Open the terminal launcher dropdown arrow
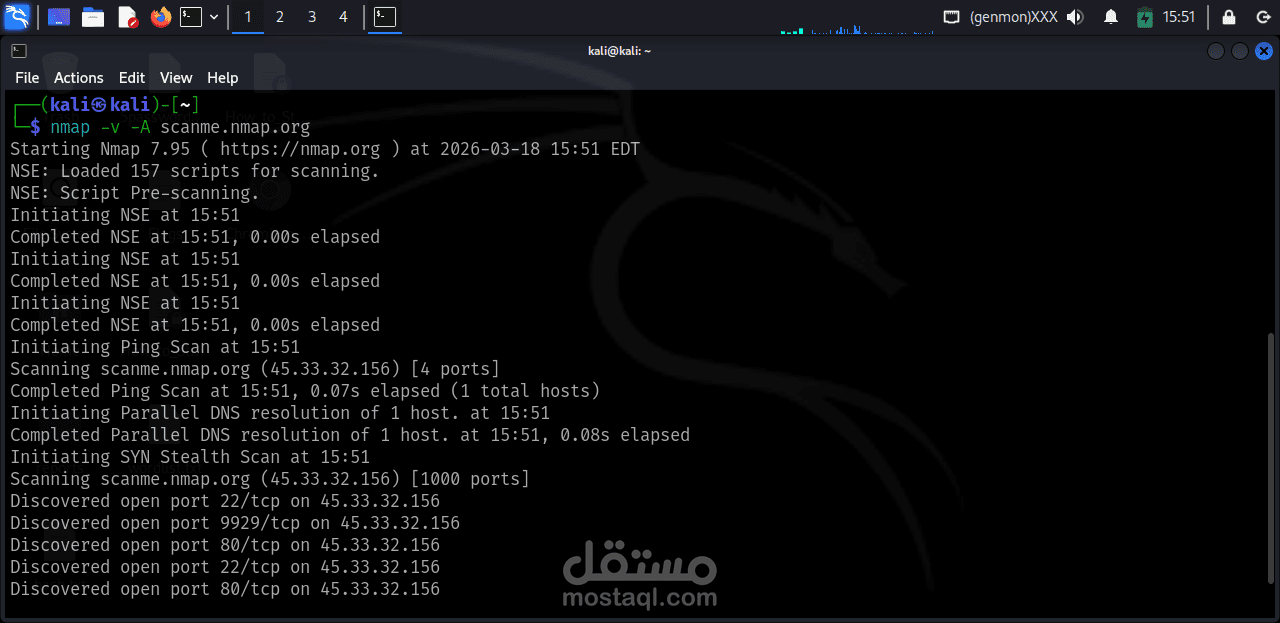The height and width of the screenshot is (623, 1280). coord(213,16)
